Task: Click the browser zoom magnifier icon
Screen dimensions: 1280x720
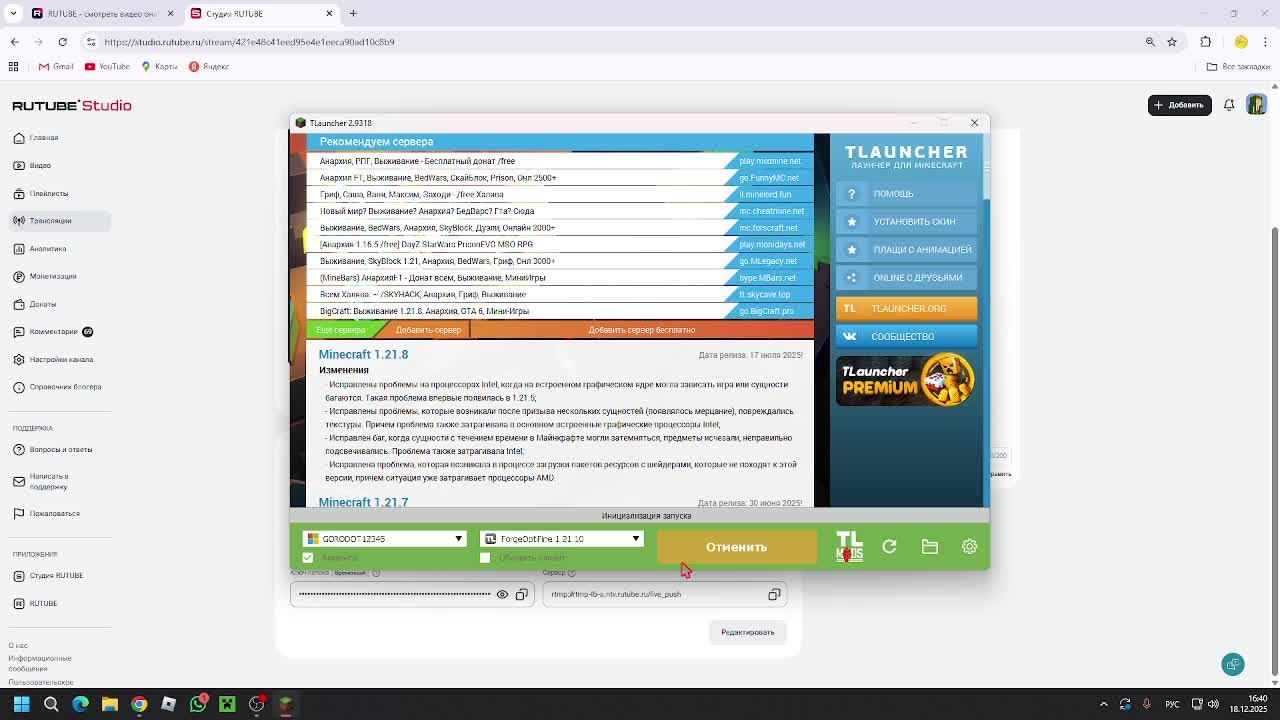Action: point(1150,42)
